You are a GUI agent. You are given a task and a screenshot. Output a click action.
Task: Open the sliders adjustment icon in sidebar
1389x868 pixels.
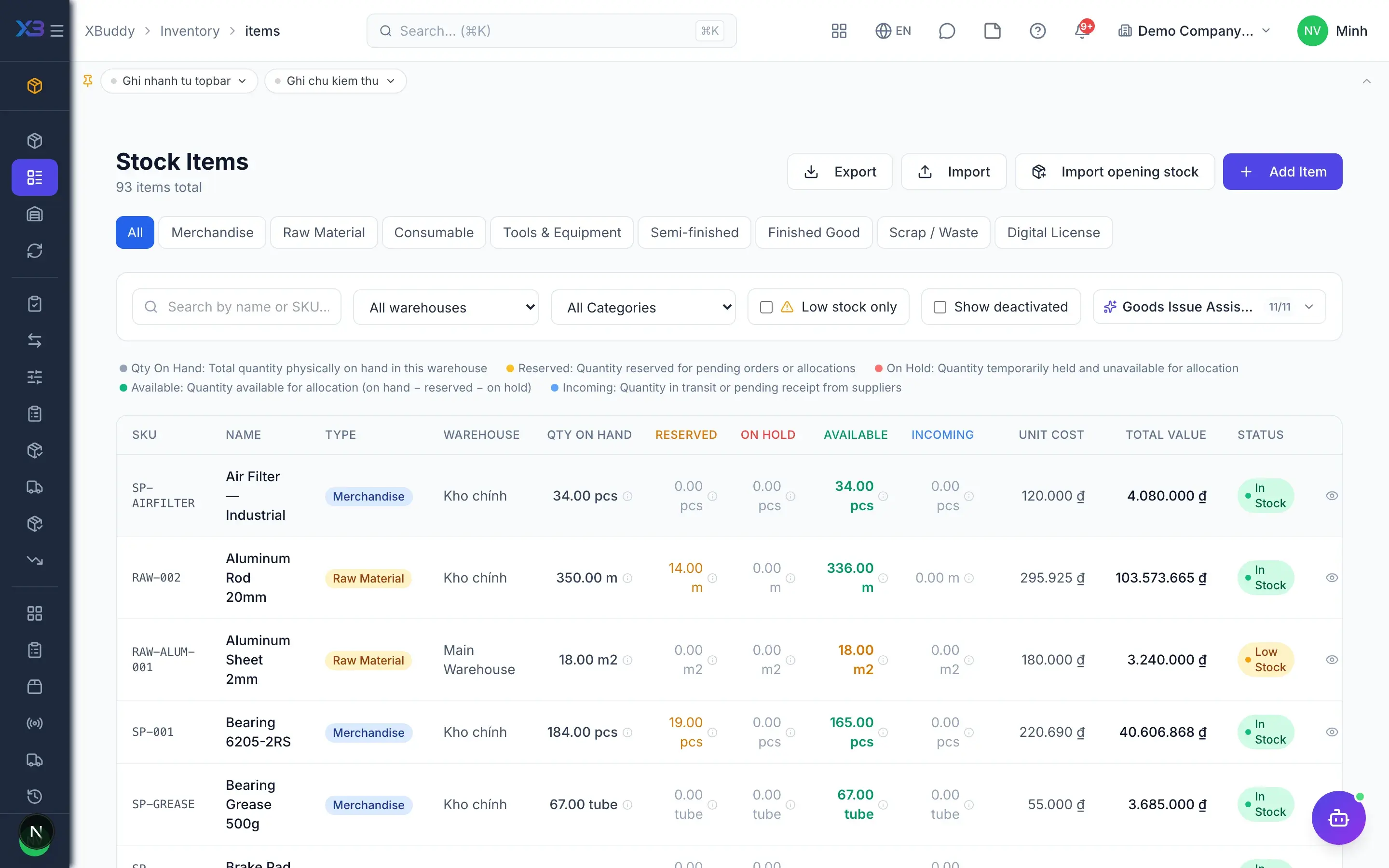tap(34, 377)
